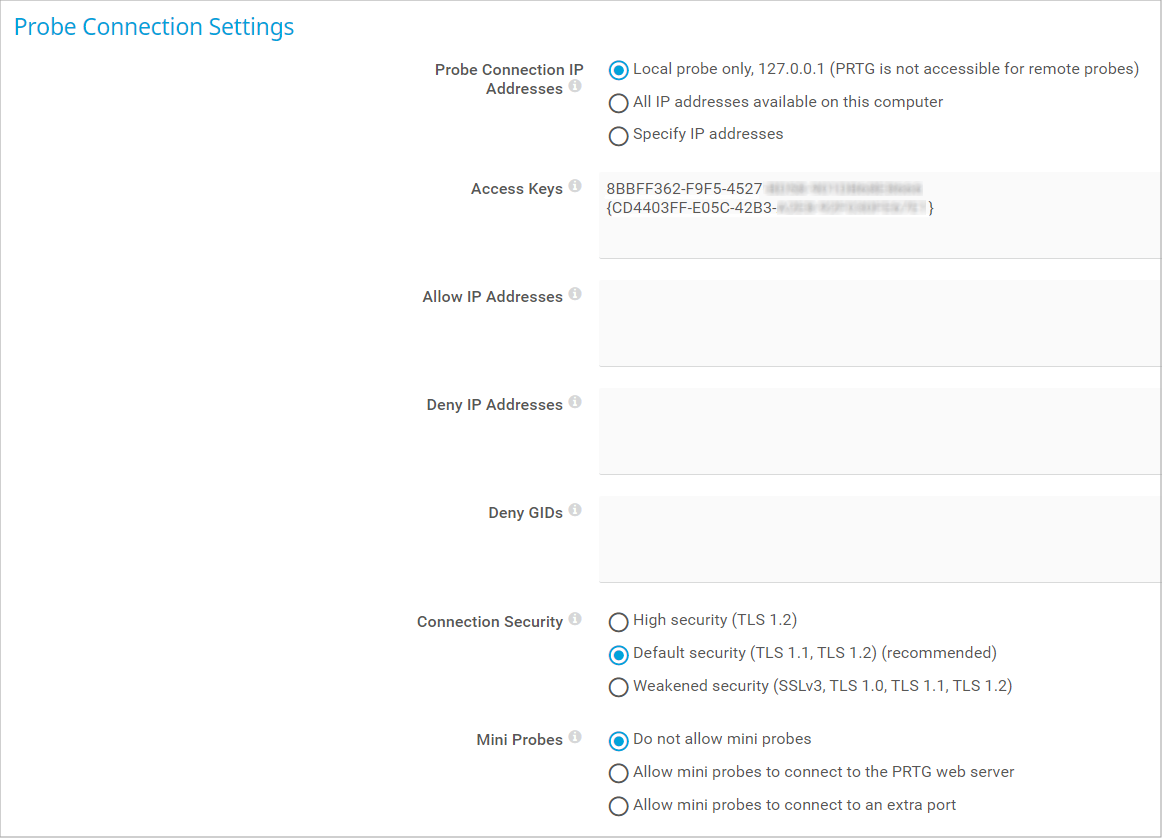Select Default security (recommended) option
This screenshot has height=838, width=1162.
click(x=619, y=654)
